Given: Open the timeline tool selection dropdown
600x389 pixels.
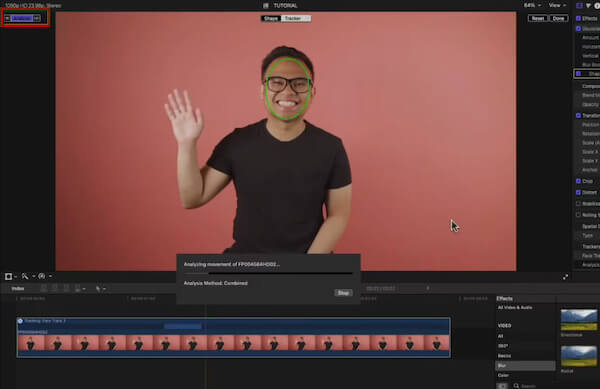Looking at the screenshot, I should (104, 289).
